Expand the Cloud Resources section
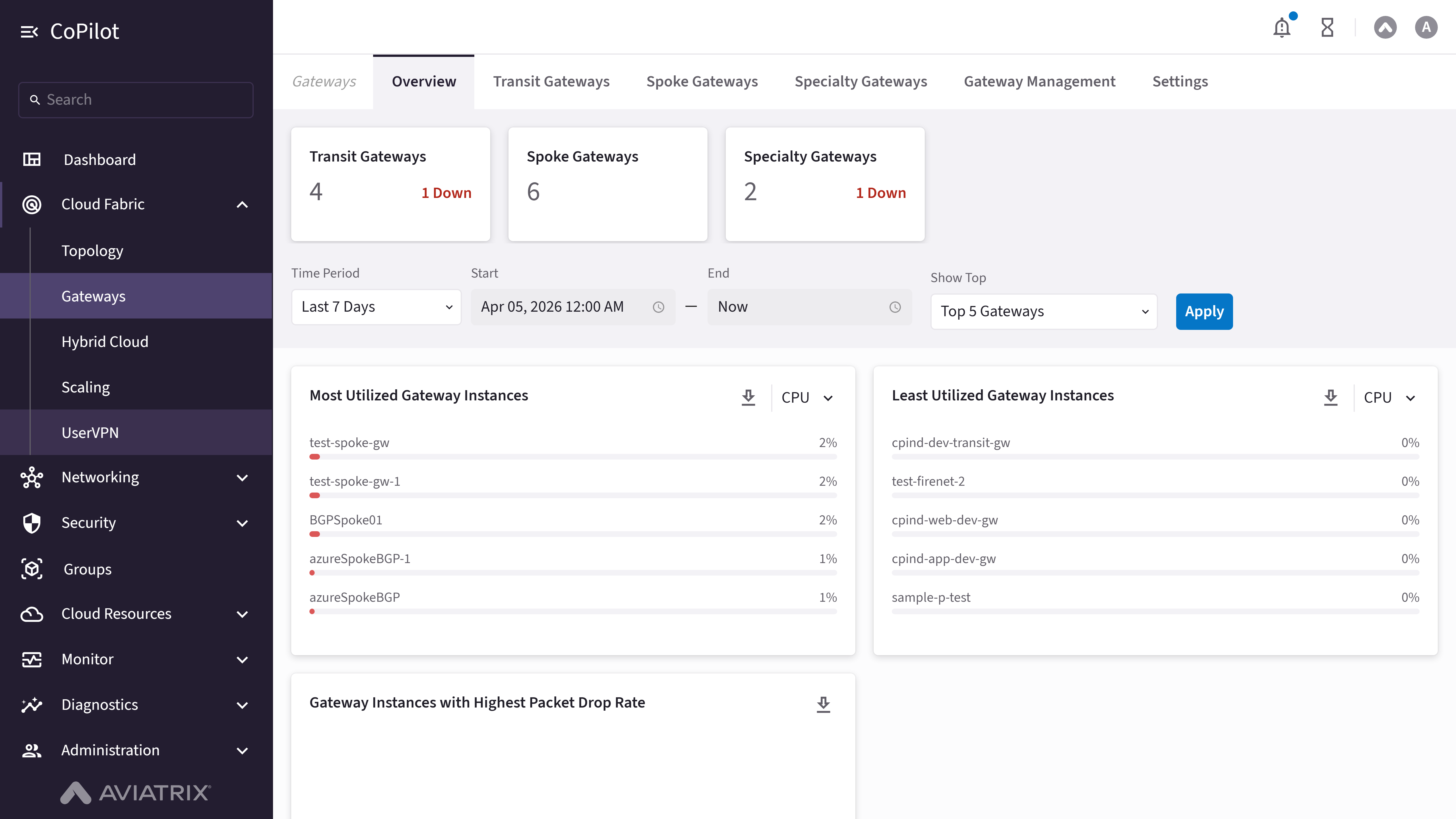The height and width of the screenshot is (819, 1456). click(x=243, y=614)
